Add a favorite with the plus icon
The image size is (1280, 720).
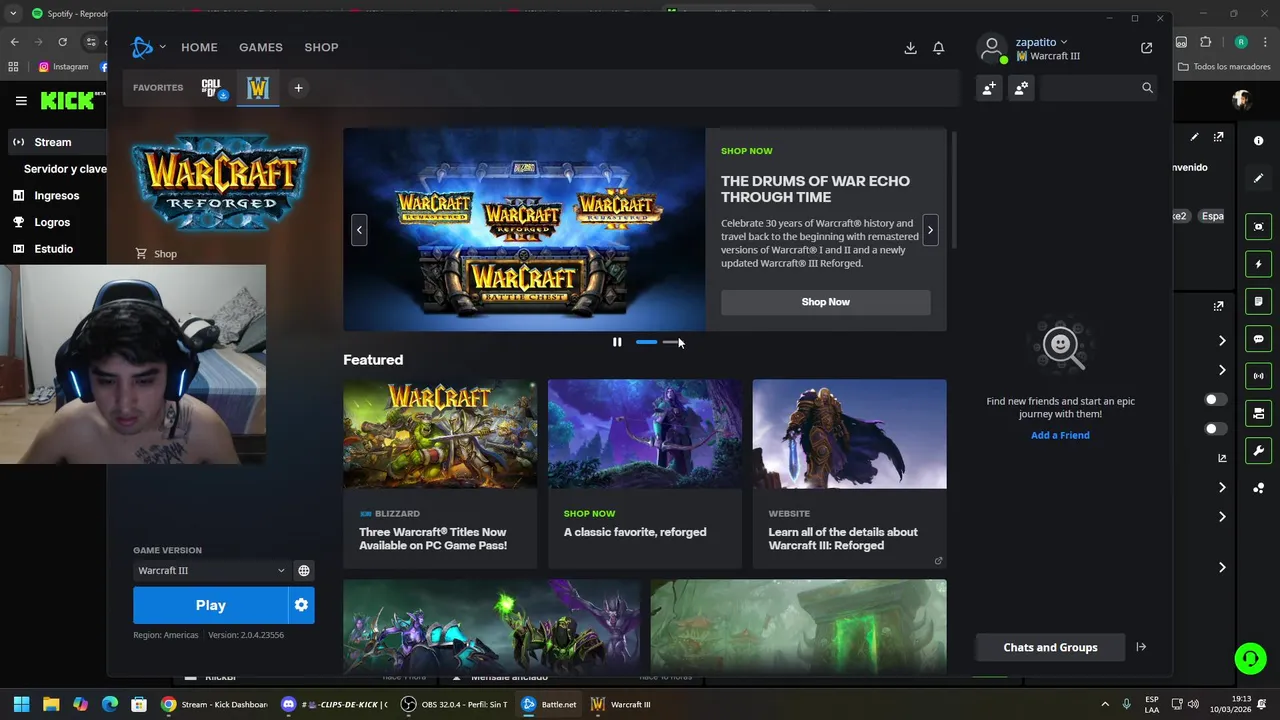coord(298,88)
